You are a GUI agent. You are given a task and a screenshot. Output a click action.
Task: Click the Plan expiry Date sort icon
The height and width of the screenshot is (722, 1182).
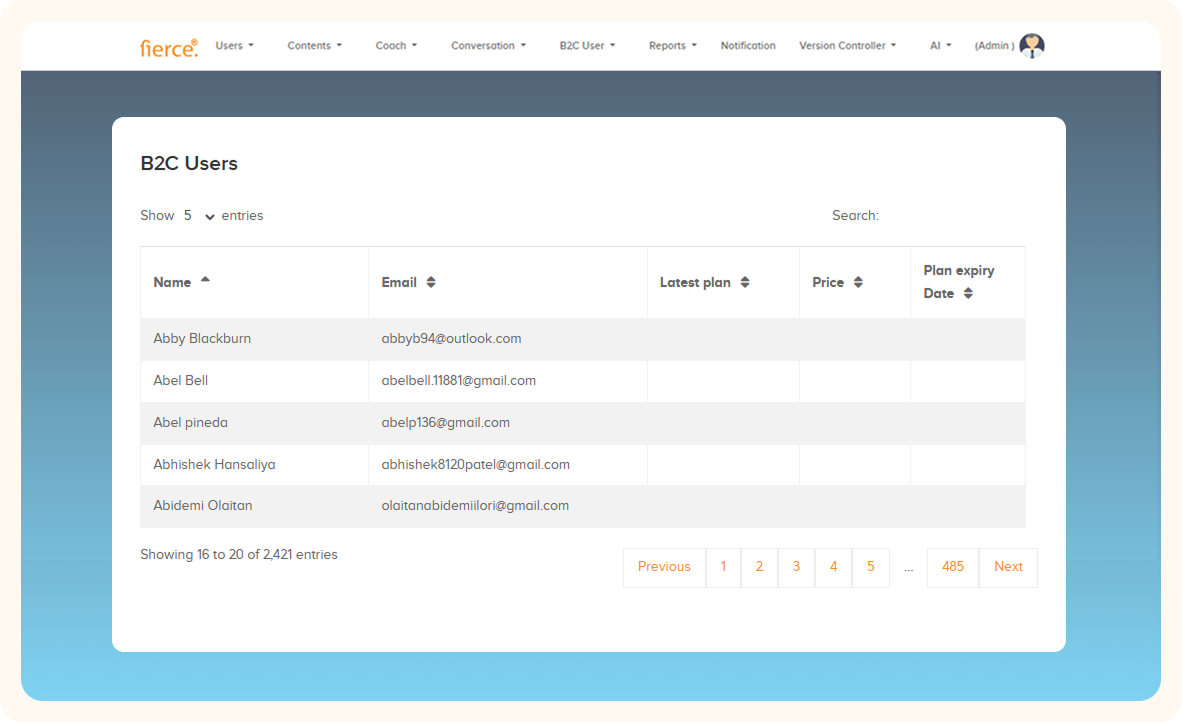coord(968,293)
